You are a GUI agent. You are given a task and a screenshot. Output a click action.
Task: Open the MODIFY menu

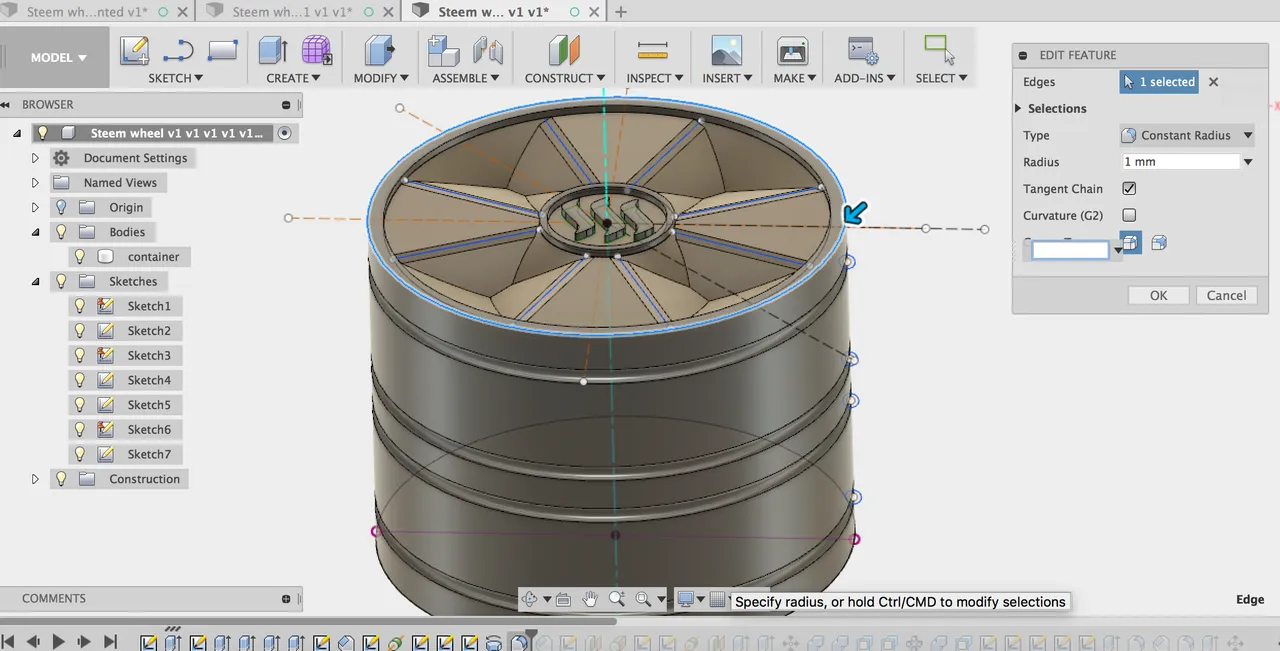381,78
